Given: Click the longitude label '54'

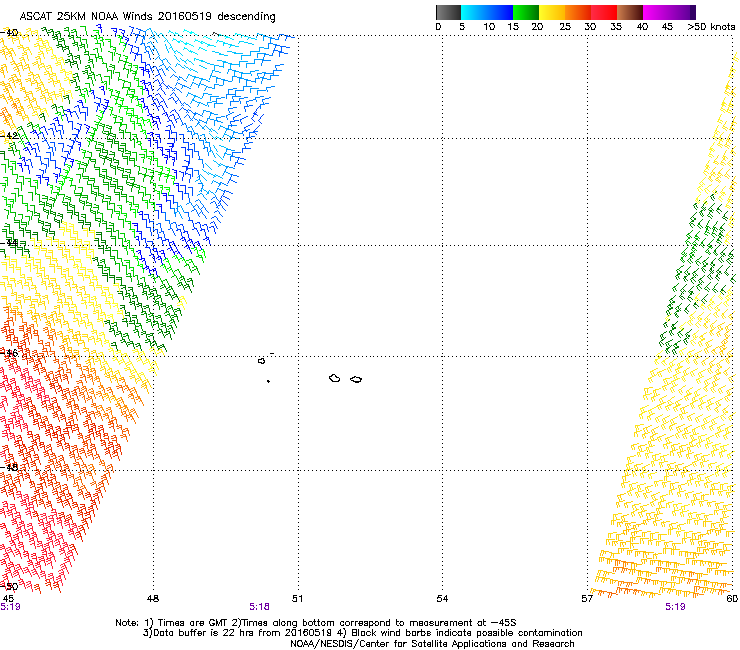Looking at the screenshot, I should [442, 599].
